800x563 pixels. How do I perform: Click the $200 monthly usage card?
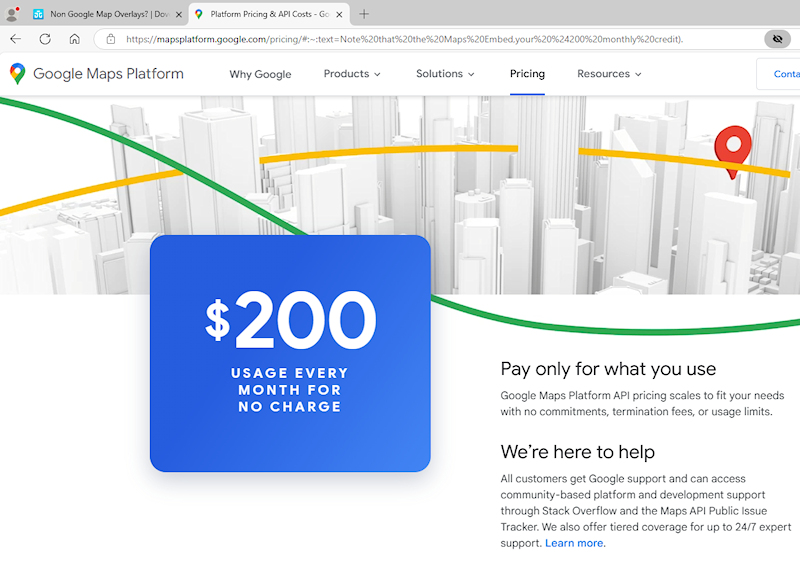point(290,353)
